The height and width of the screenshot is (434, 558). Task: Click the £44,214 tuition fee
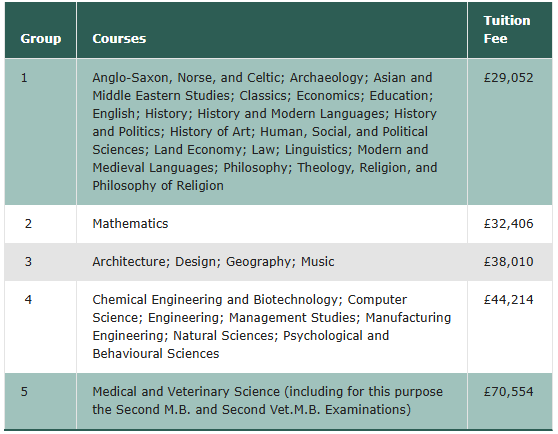509,300
